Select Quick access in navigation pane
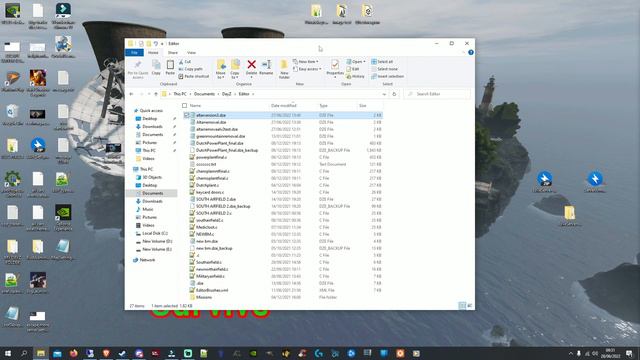 coord(151,111)
